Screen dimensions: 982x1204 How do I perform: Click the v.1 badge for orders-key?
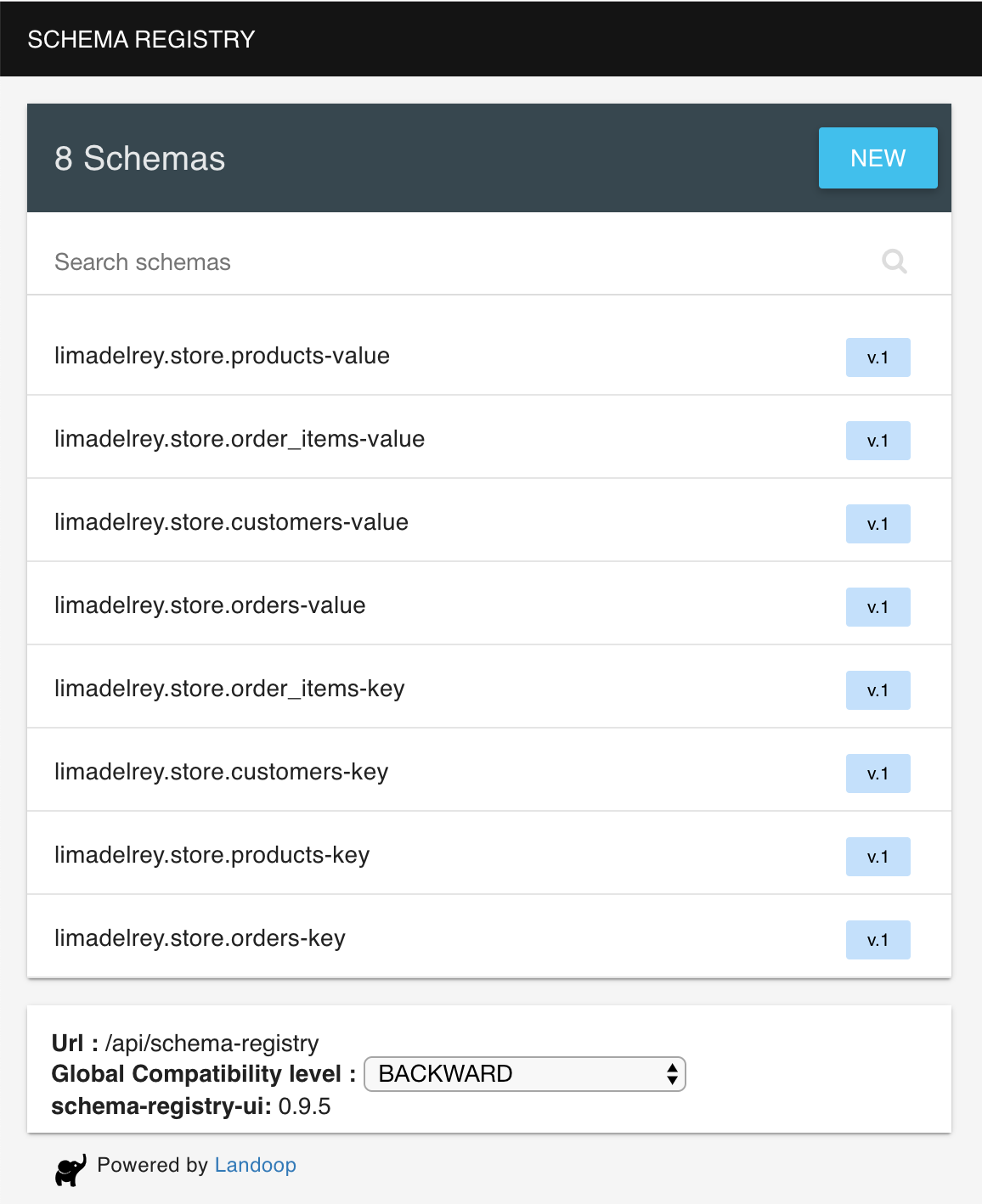point(878,940)
